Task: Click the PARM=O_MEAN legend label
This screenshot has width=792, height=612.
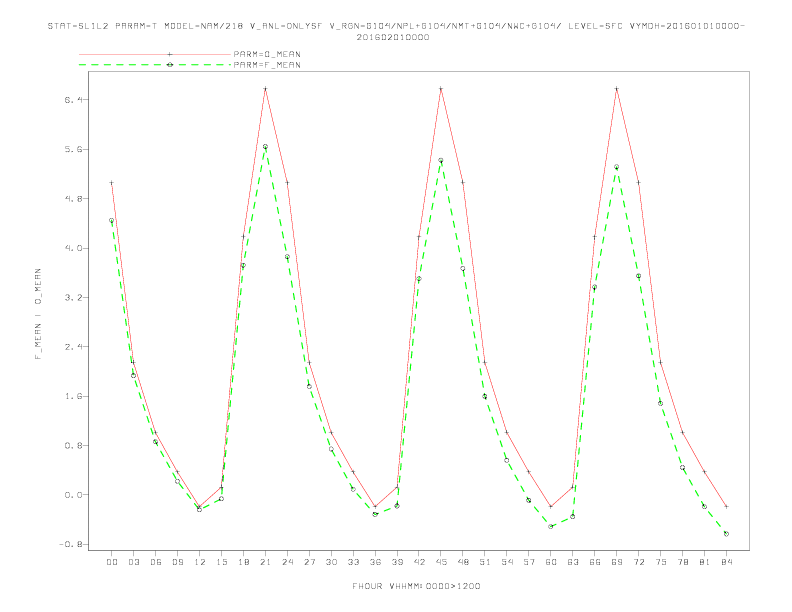Action: pos(267,54)
